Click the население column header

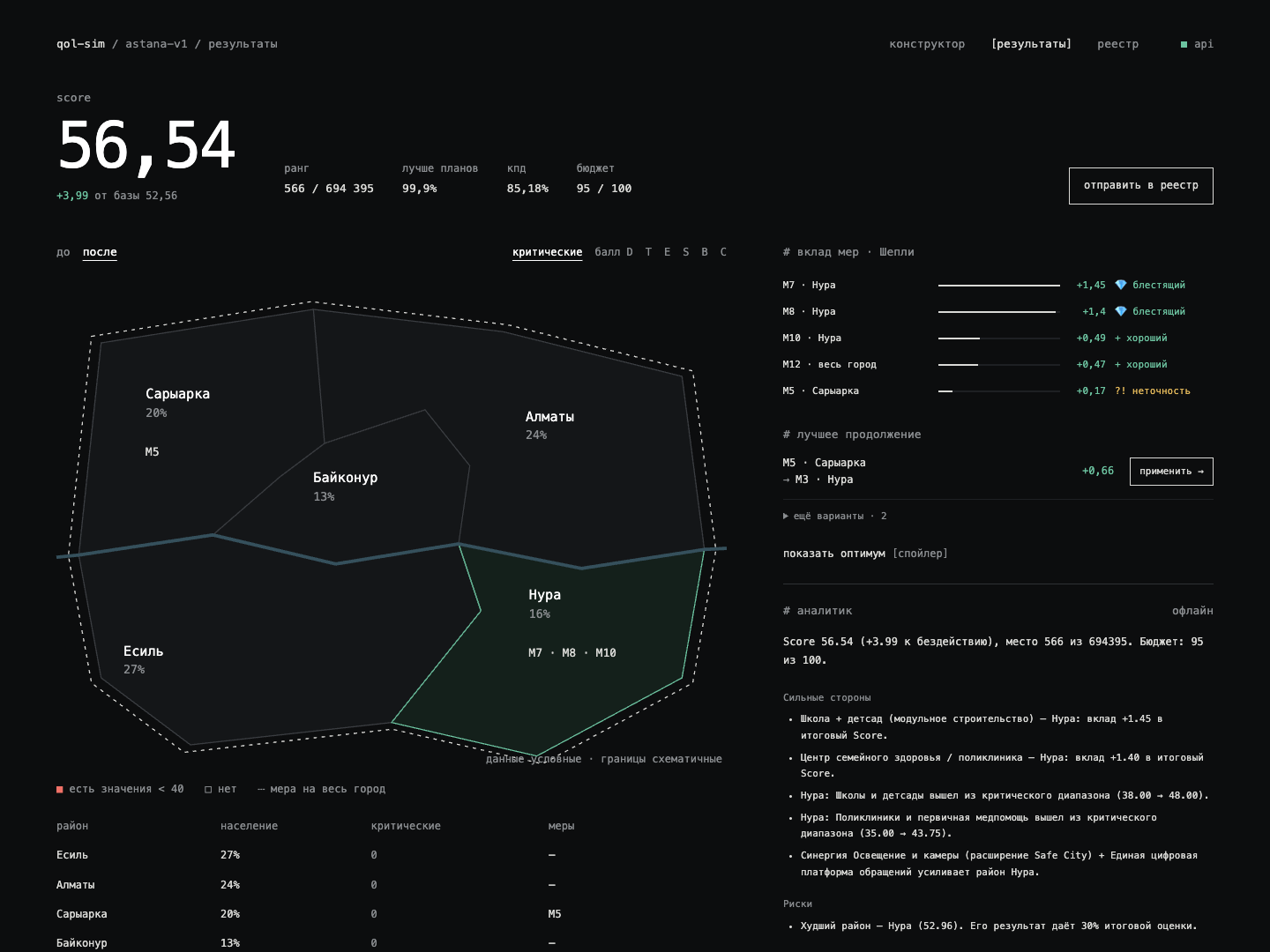[249, 826]
